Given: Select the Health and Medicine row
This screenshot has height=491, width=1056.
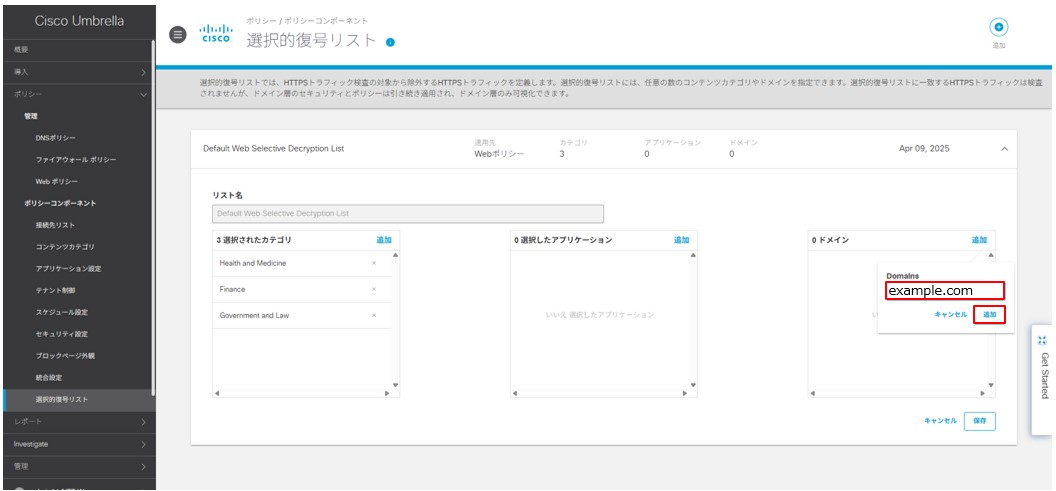Looking at the screenshot, I should 302,263.
